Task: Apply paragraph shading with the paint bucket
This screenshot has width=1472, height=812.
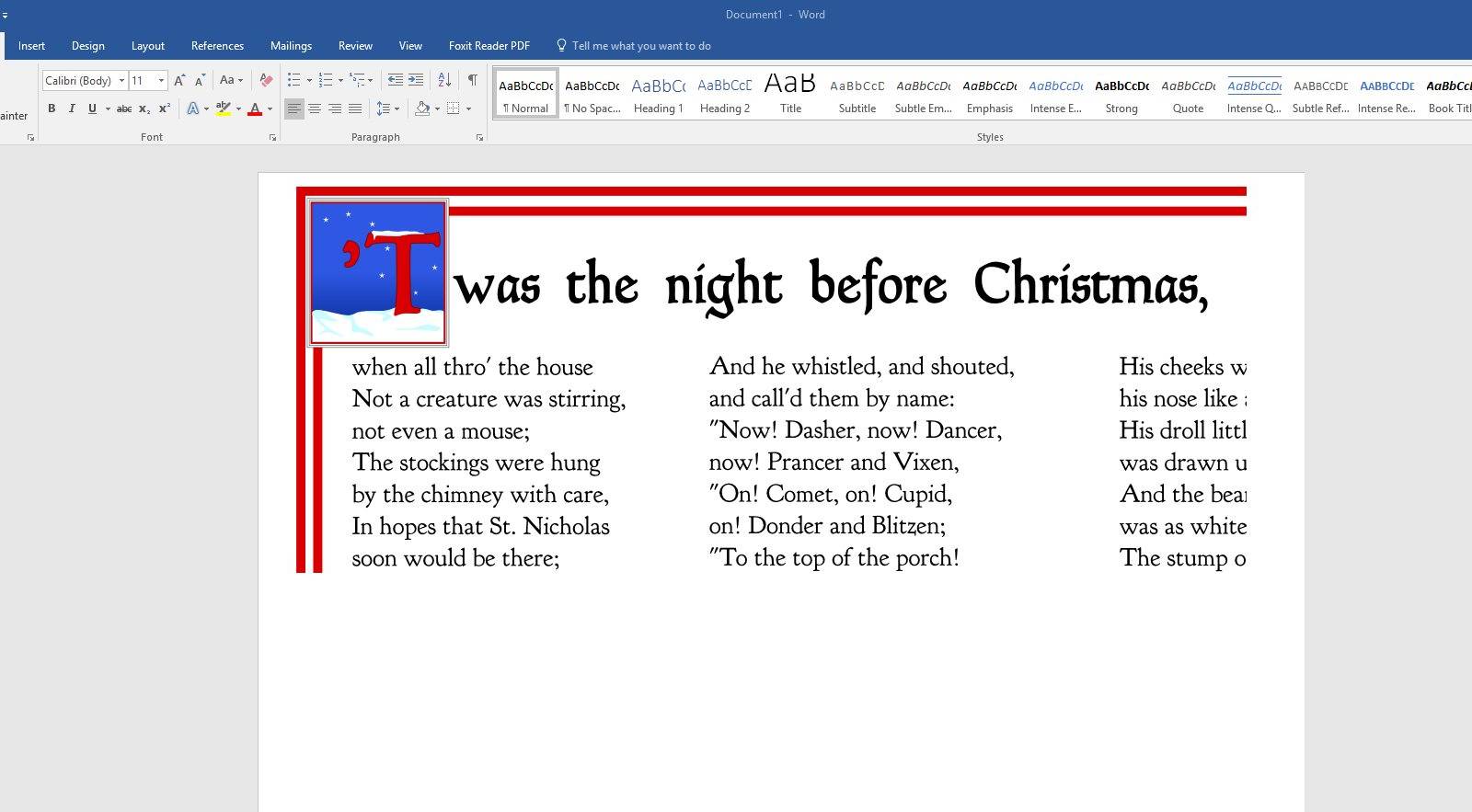Action: pyautogui.click(x=422, y=109)
